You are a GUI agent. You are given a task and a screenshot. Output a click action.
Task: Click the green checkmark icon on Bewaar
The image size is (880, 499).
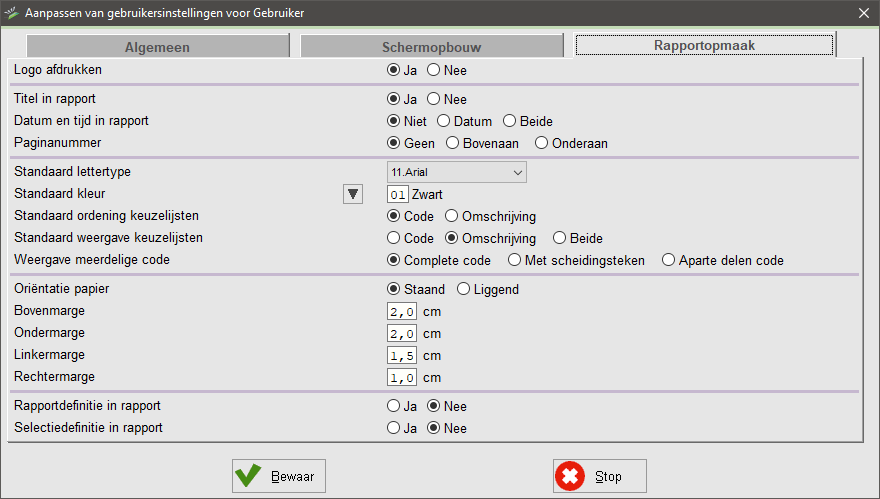click(x=249, y=477)
